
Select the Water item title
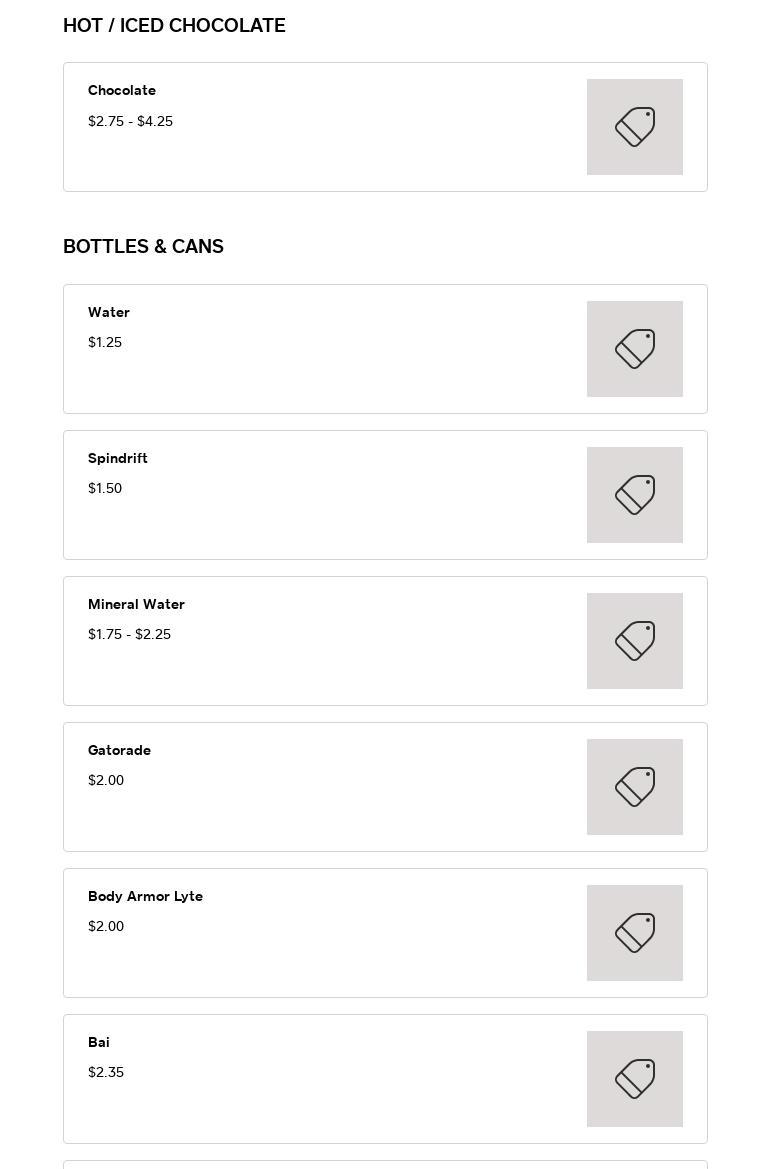109,312
